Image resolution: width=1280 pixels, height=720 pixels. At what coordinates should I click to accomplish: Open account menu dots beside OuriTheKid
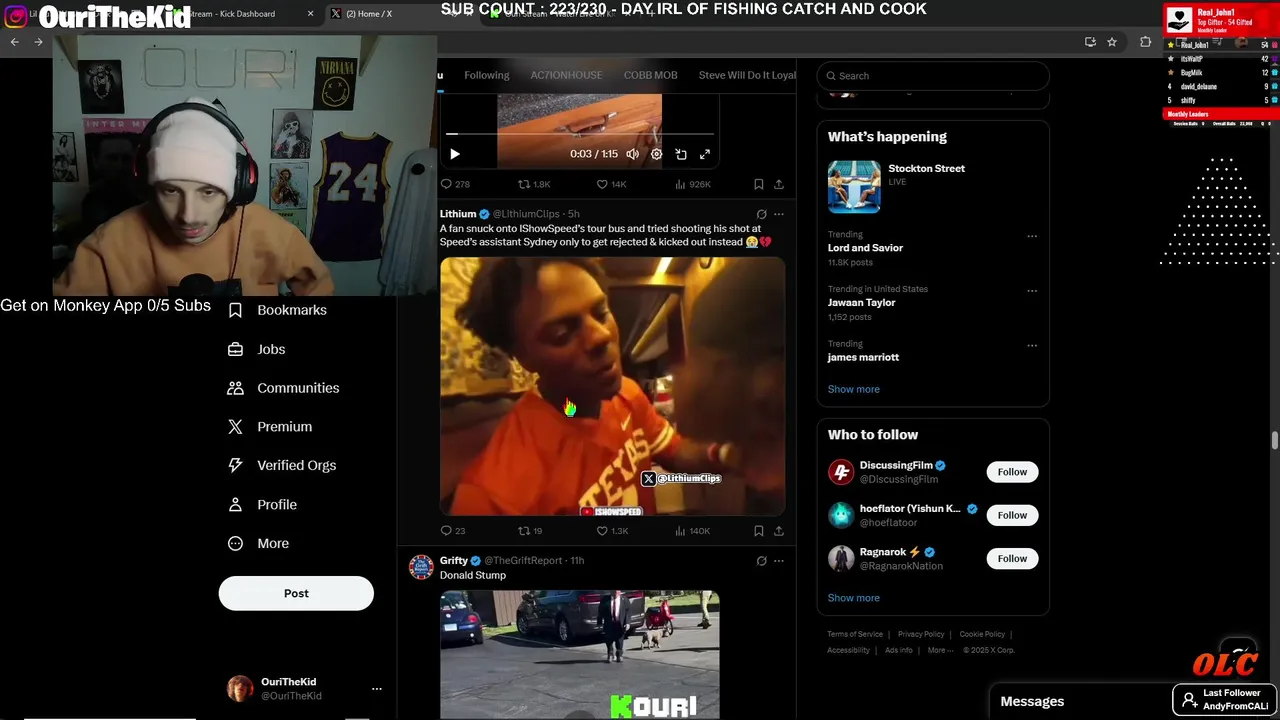(x=377, y=689)
